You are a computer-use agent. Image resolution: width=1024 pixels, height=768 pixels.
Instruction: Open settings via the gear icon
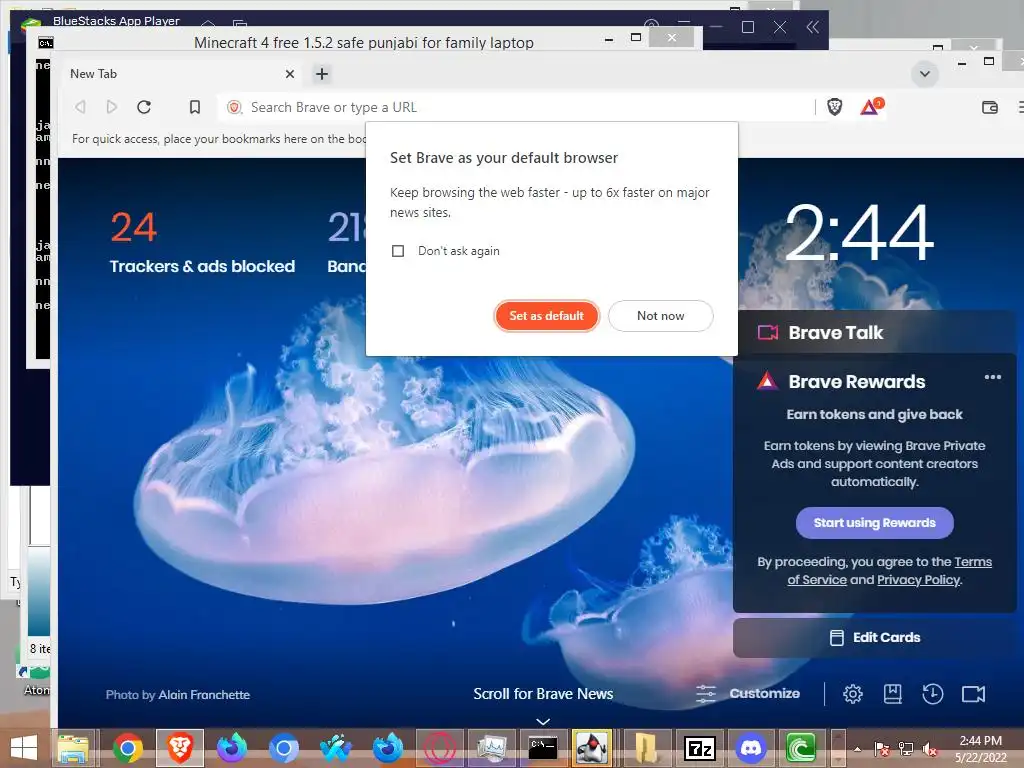pos(852,693)
